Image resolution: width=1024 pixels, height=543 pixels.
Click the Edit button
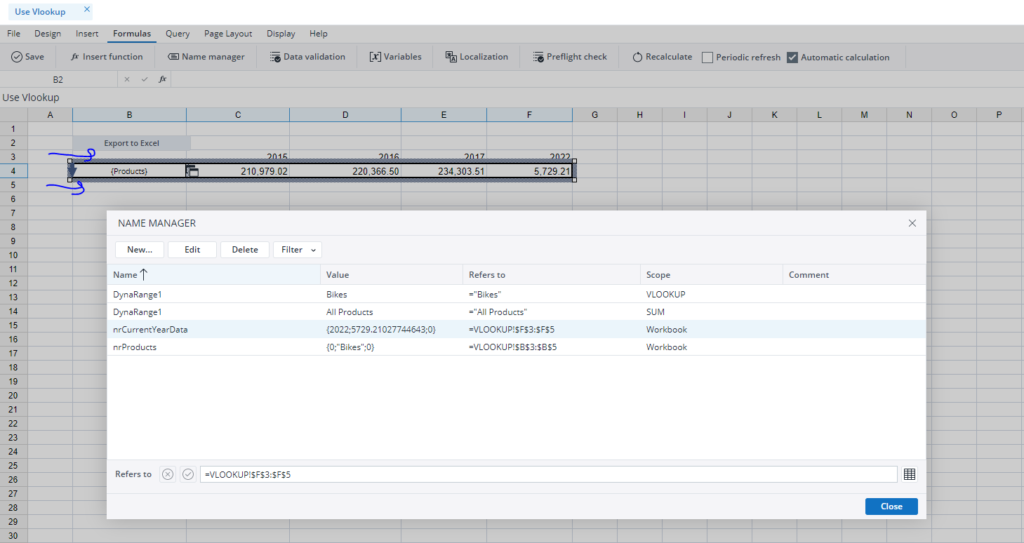[x=192, y=250]
